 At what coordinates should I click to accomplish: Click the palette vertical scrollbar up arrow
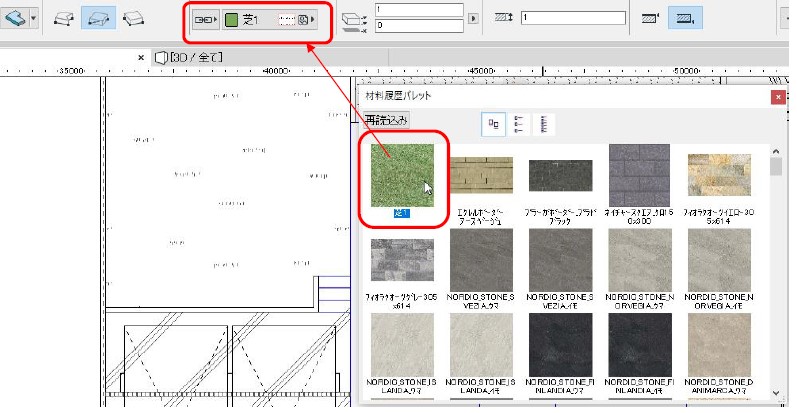777,150
